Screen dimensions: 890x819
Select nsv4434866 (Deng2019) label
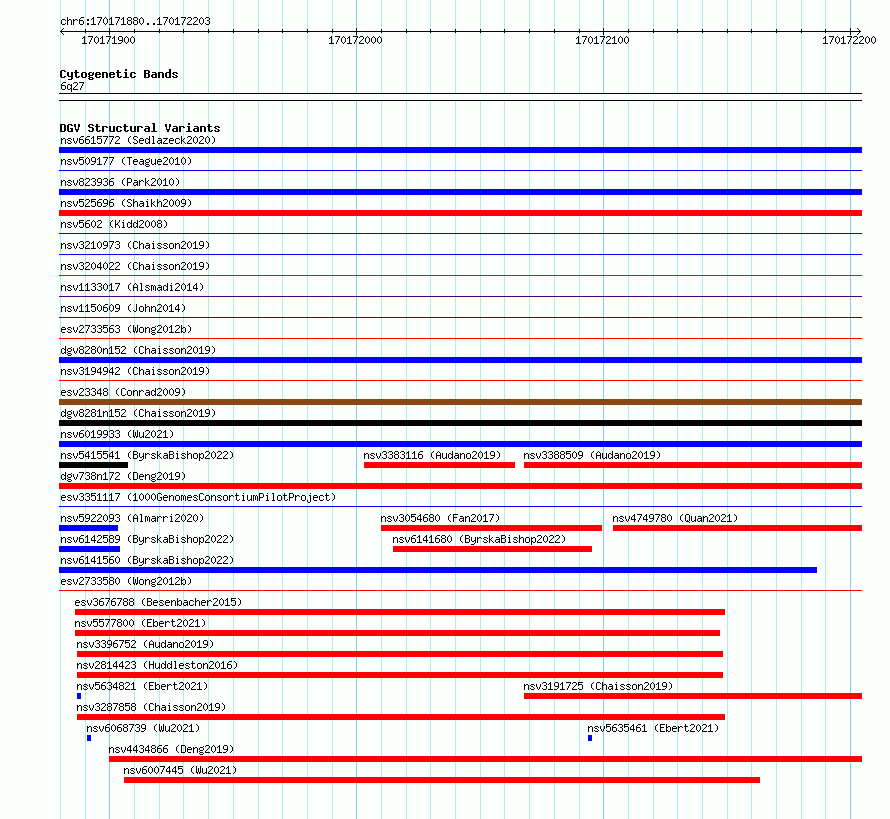pyautogui.click(x=171, y=749)
